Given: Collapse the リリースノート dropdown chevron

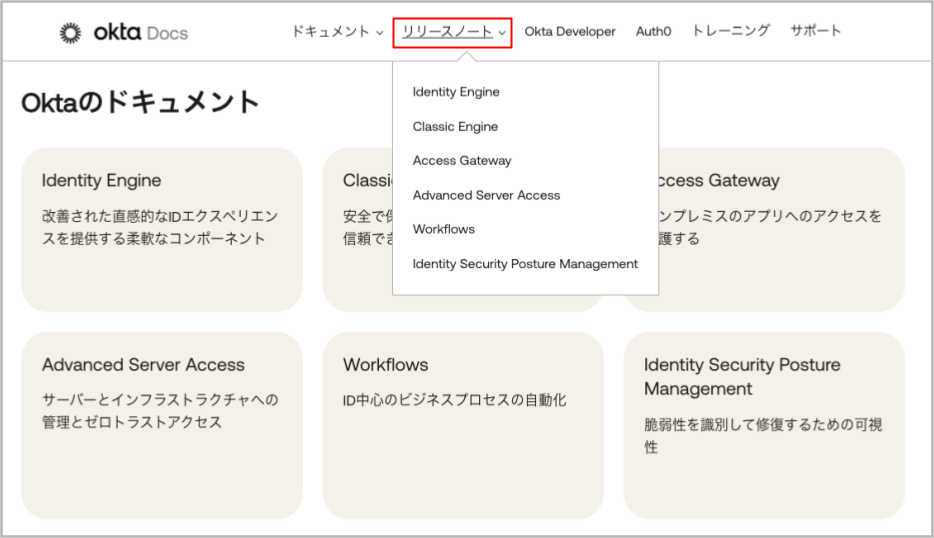Looking at the screenshot, I should click(x=502, y=33).
